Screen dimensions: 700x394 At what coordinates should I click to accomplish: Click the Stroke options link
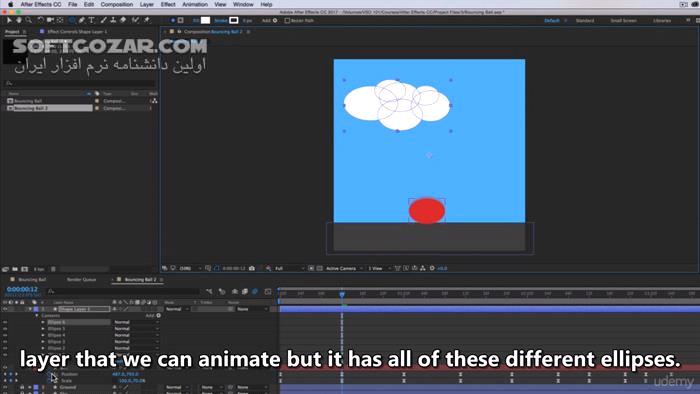click(221, 21)
